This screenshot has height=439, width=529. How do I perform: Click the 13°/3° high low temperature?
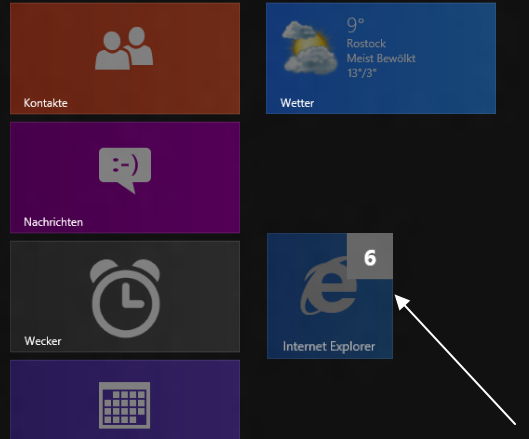362,73
